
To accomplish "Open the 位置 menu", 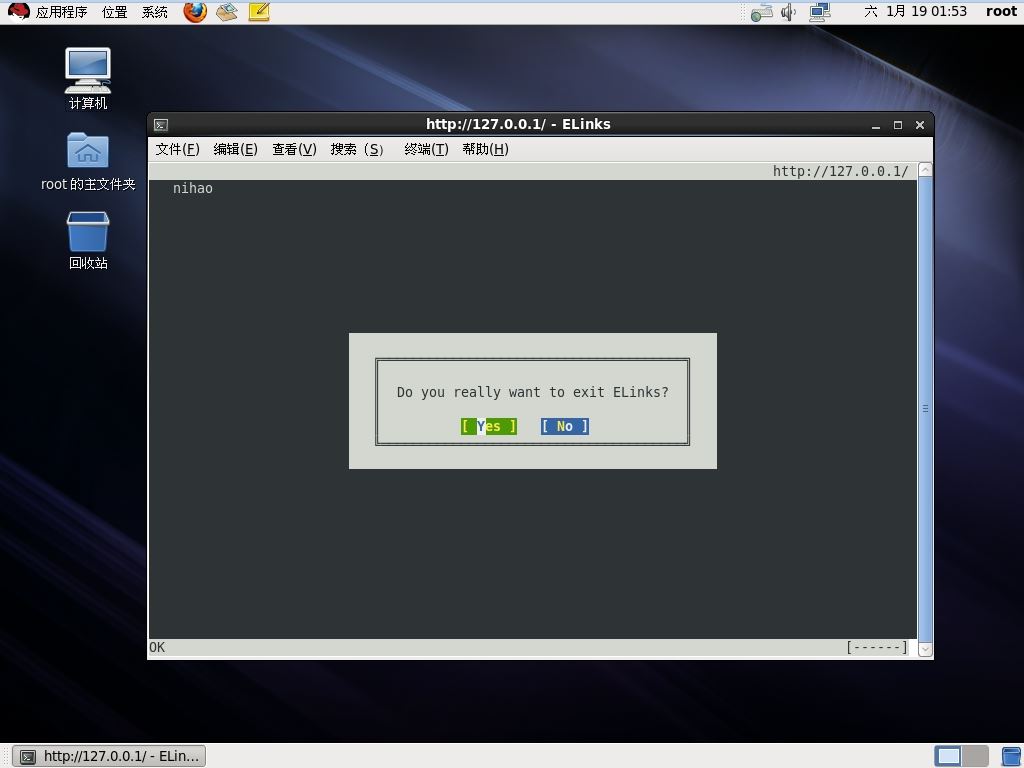I will click(114, 12).
